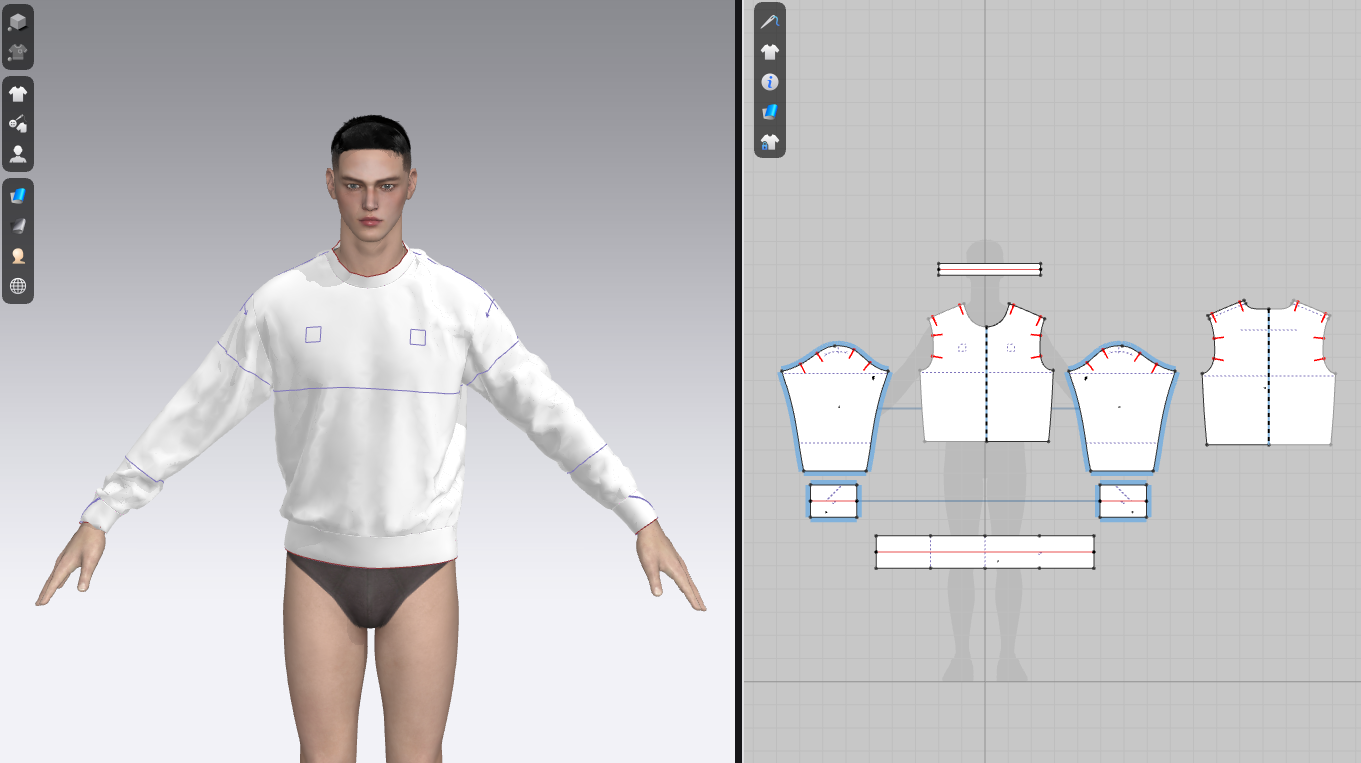Click the avatar skin head icon
Image resolution: width=1361 pixels, height=763 pixels.
(18, 256)
